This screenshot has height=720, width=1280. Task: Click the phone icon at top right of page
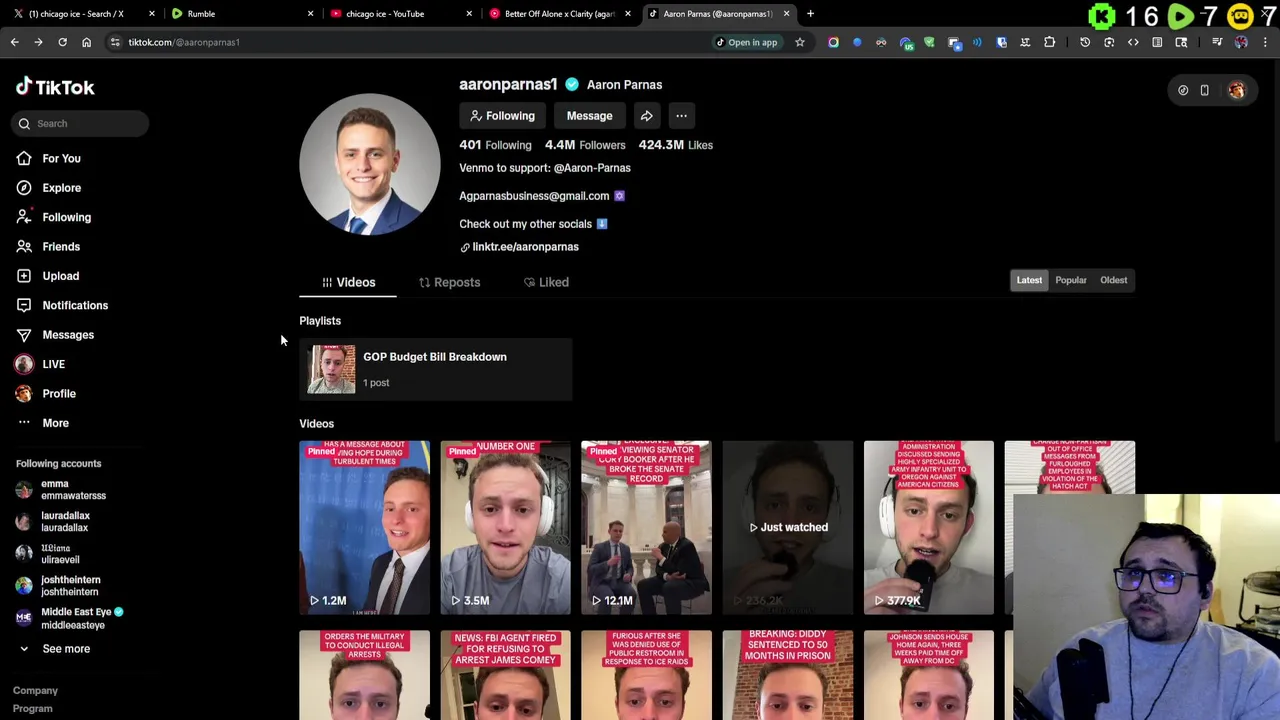[1204, 90]
